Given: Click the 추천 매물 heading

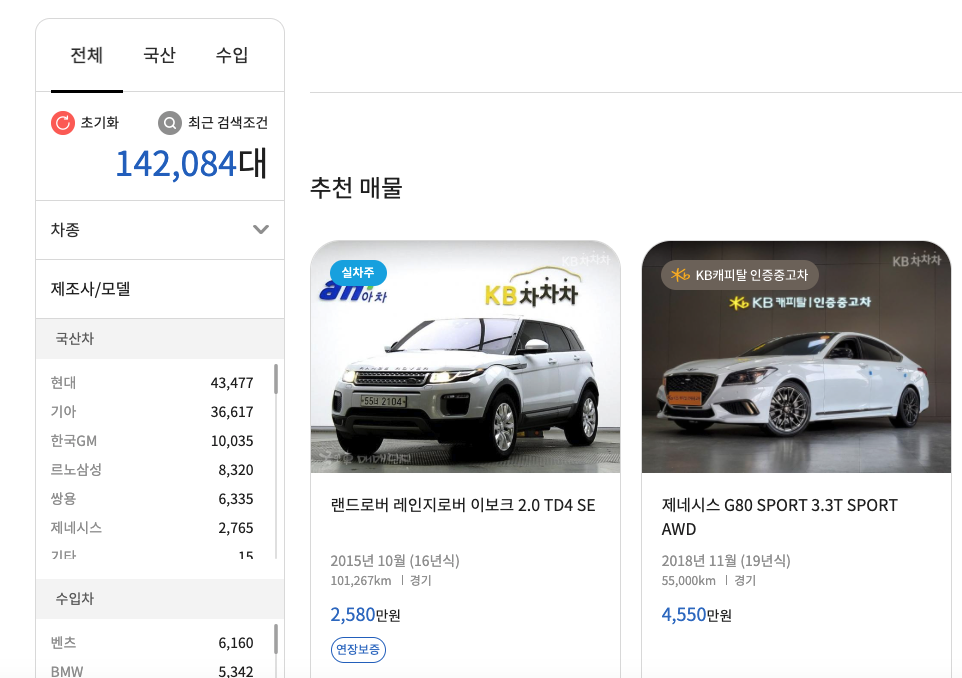Looking at the screenshot, I should (x=356, y=188).
